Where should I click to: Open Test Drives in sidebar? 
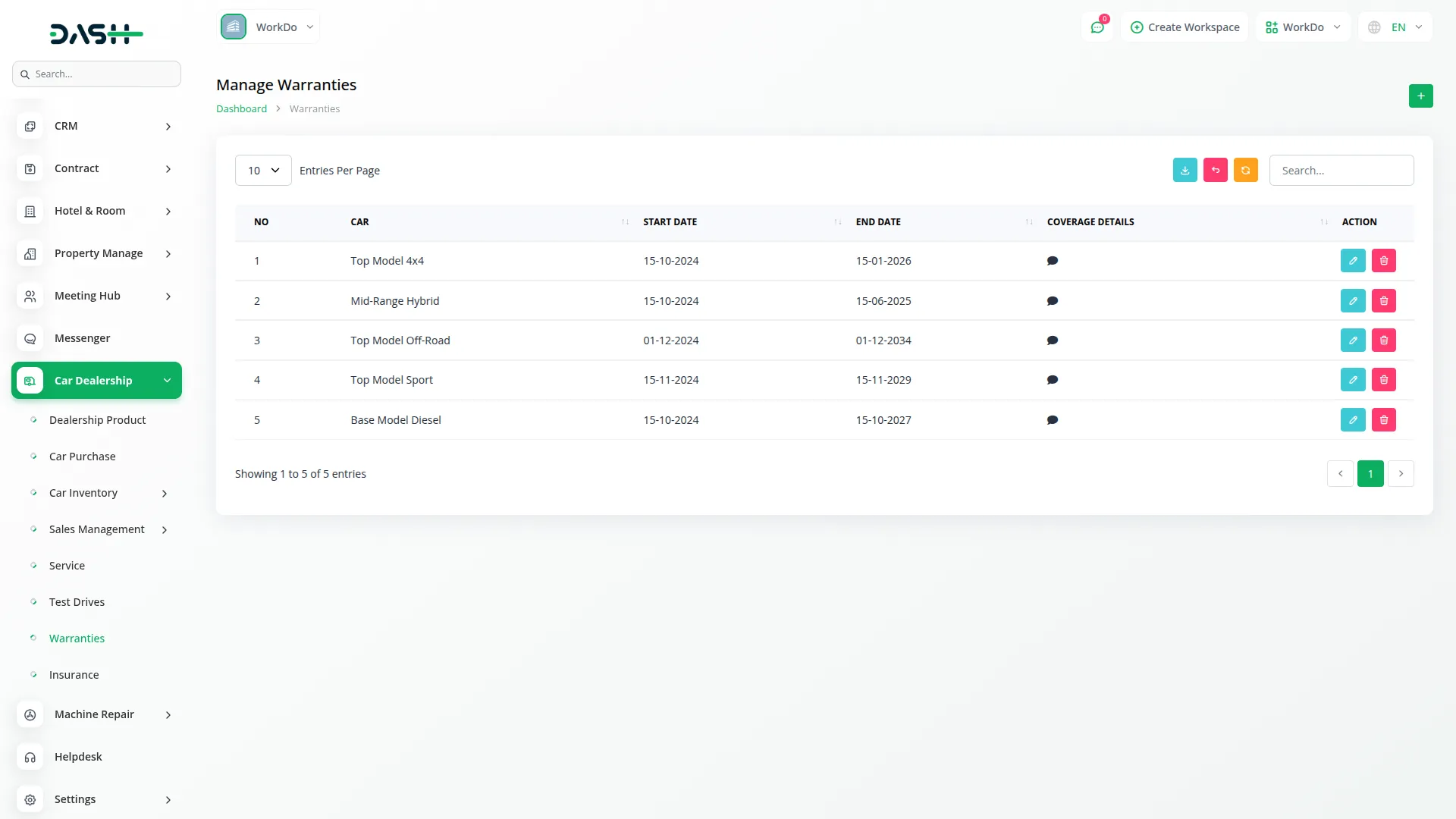[77, 602]
